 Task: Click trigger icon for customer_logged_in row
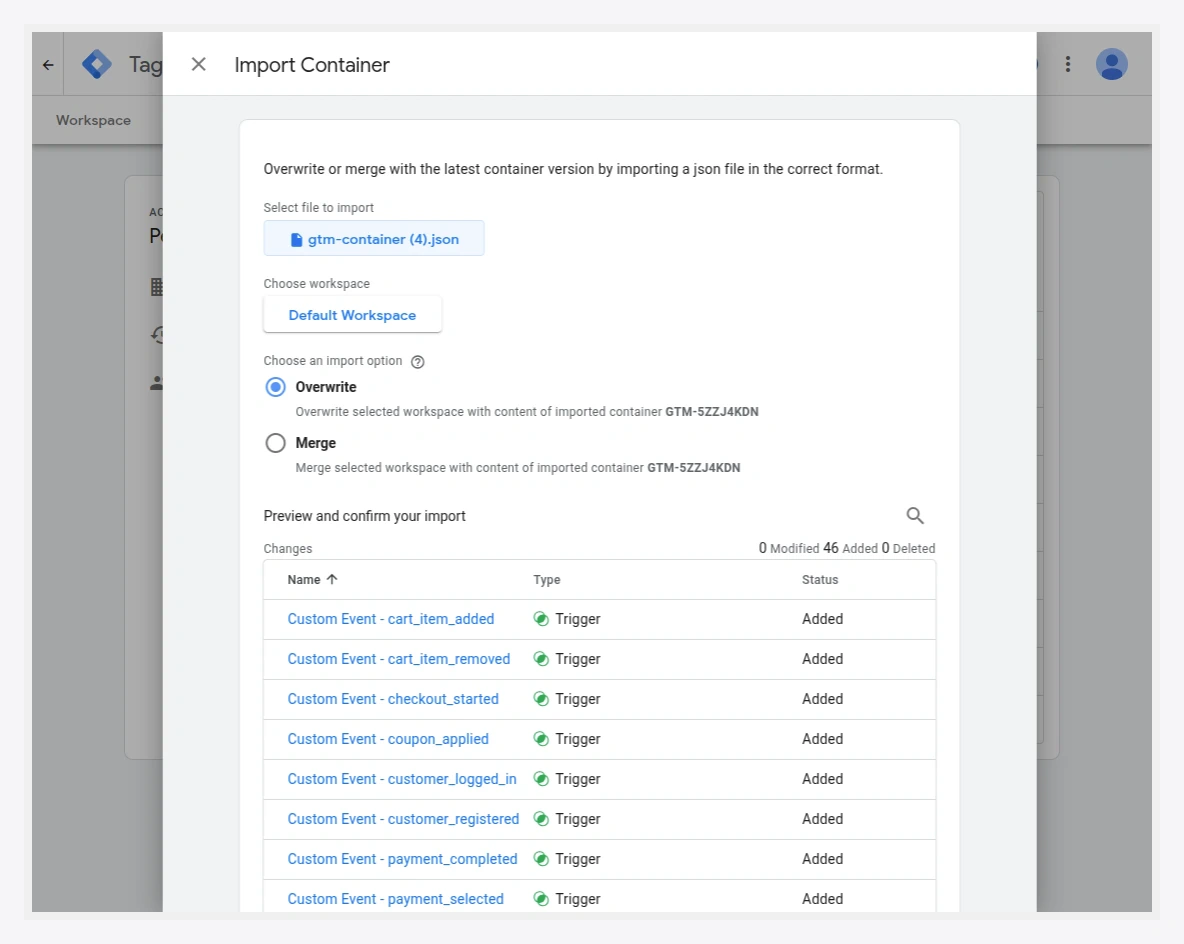[541, 779]
